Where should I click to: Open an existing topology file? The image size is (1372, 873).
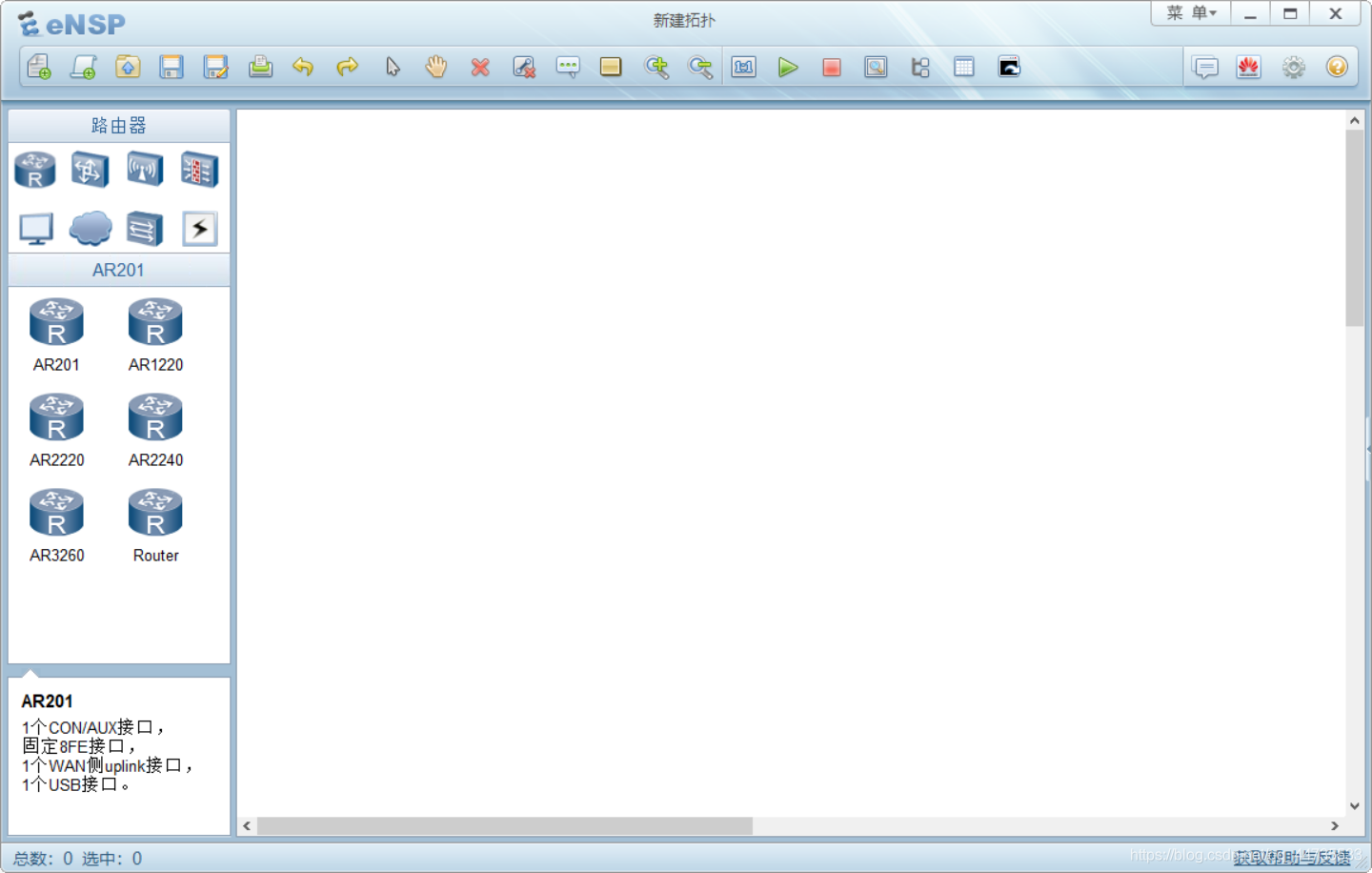[128, 67]
